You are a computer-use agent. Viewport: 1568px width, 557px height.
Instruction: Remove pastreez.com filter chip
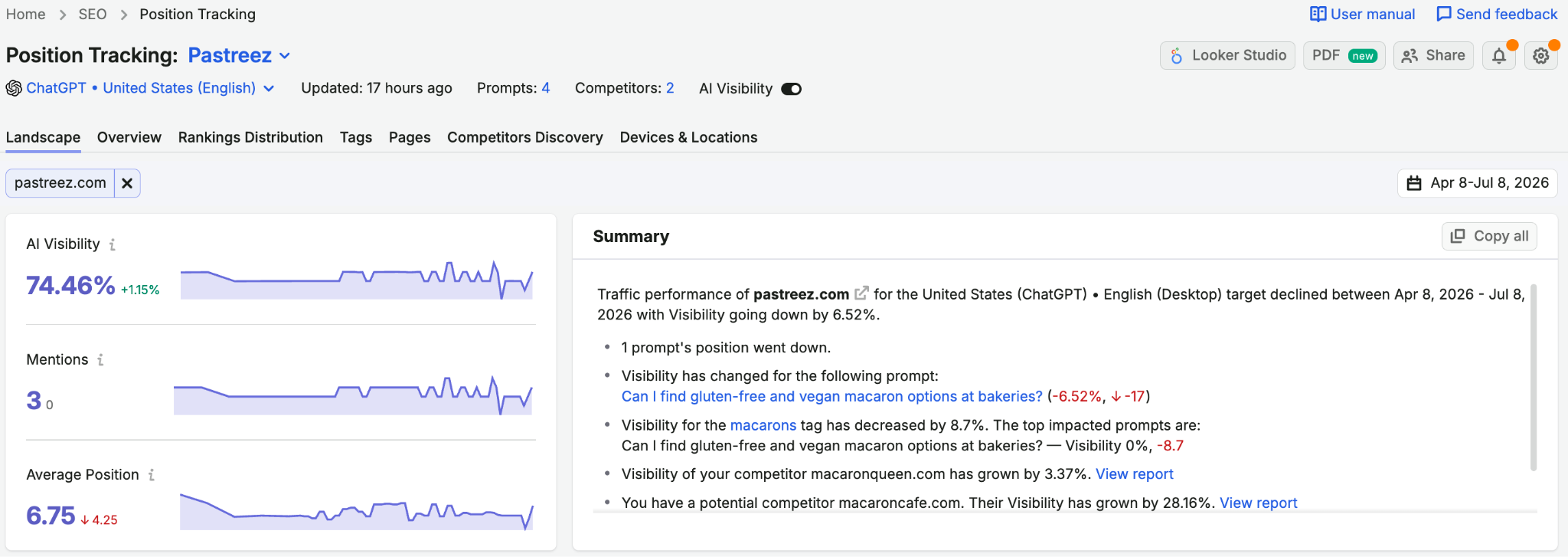click(x=127, y=183)
